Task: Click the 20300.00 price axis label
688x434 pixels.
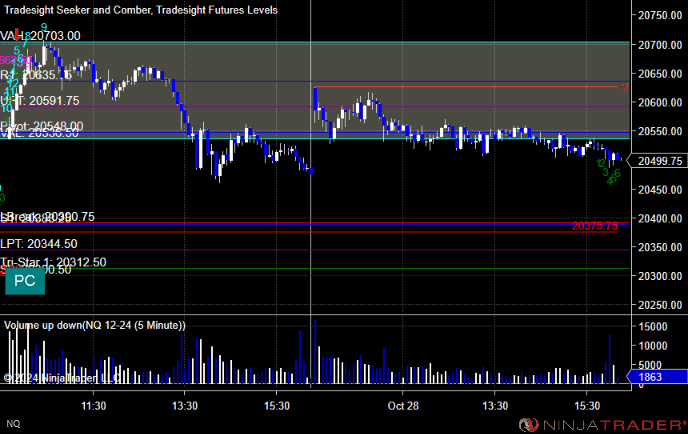Action: coord(660,276)
